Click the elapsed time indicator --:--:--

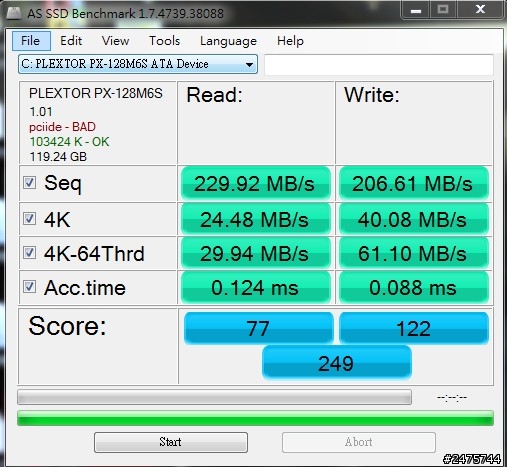452,397
